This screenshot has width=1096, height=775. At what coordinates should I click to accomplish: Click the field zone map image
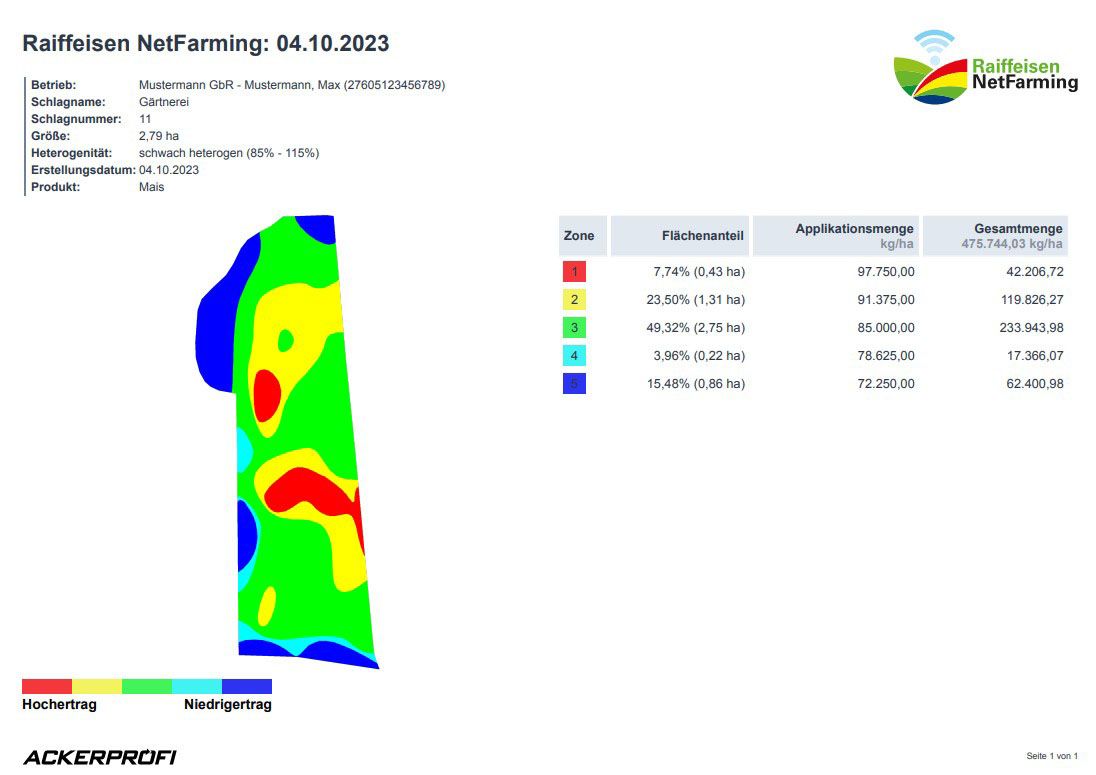click(x=287, y=442)
